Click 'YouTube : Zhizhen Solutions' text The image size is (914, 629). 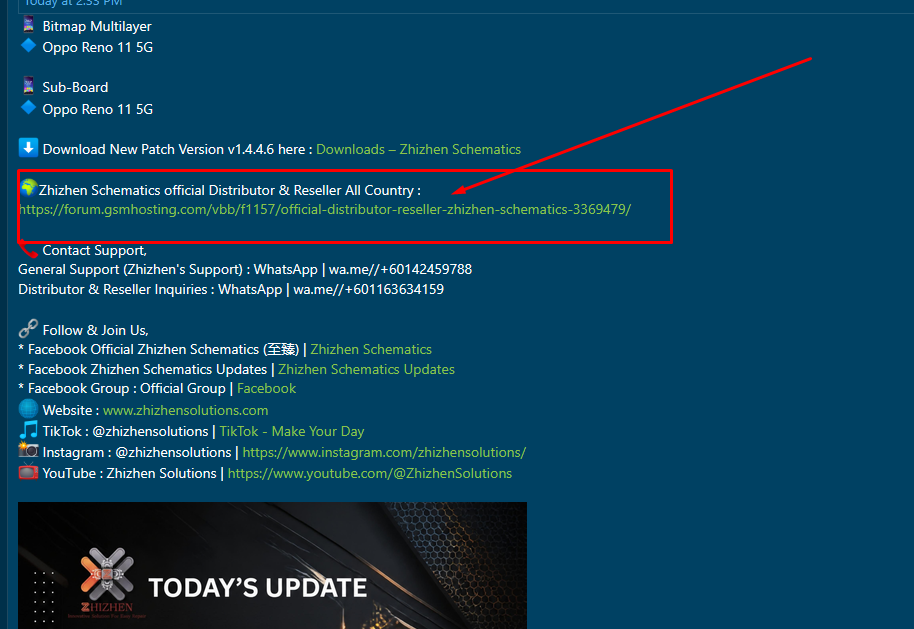129,473
